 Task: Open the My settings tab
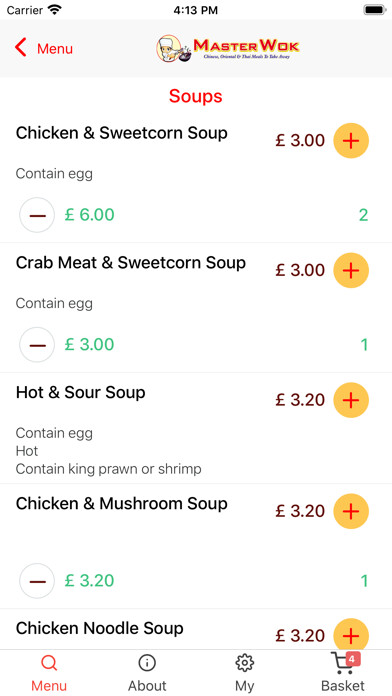pos(245,672)
